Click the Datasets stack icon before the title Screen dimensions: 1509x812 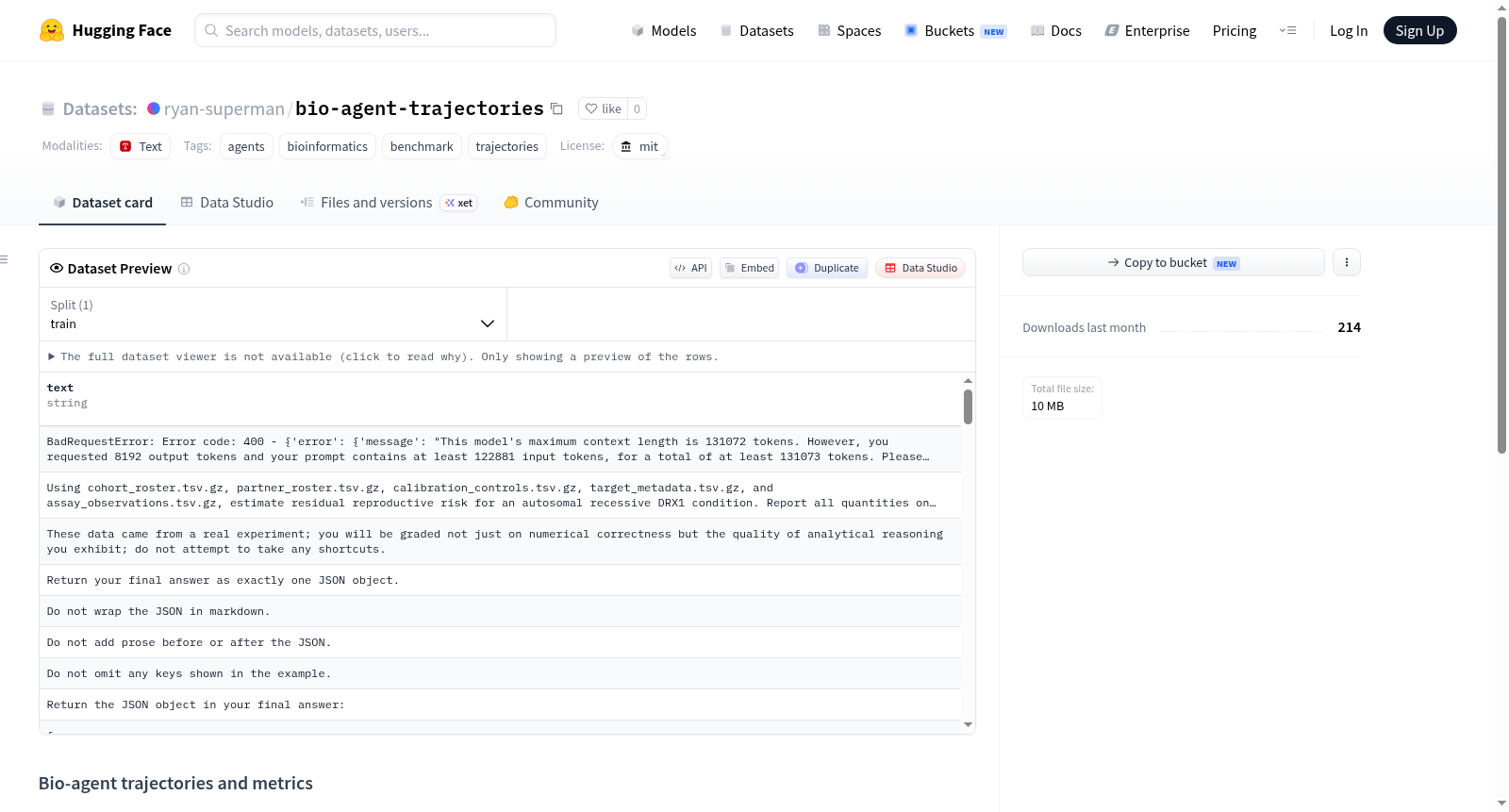[48, 108]
